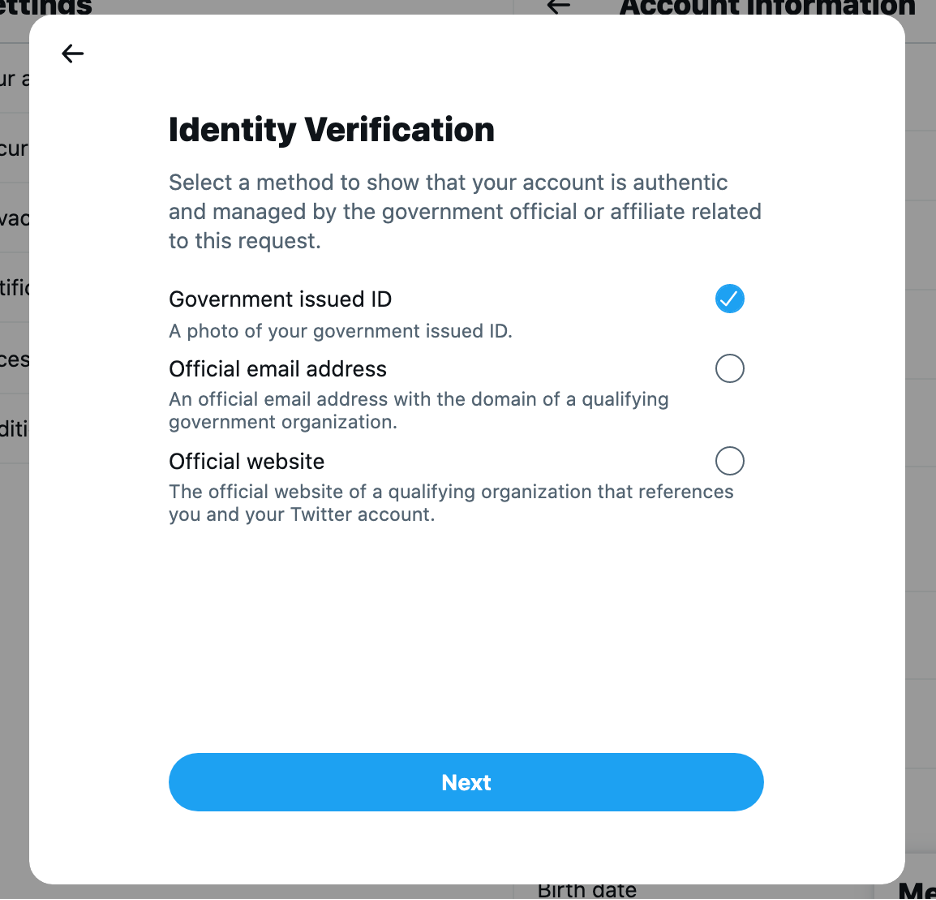Click the 'Government issued ID' option label
Viewport: 936px width, 900px height.
click(x=280, y=299)
